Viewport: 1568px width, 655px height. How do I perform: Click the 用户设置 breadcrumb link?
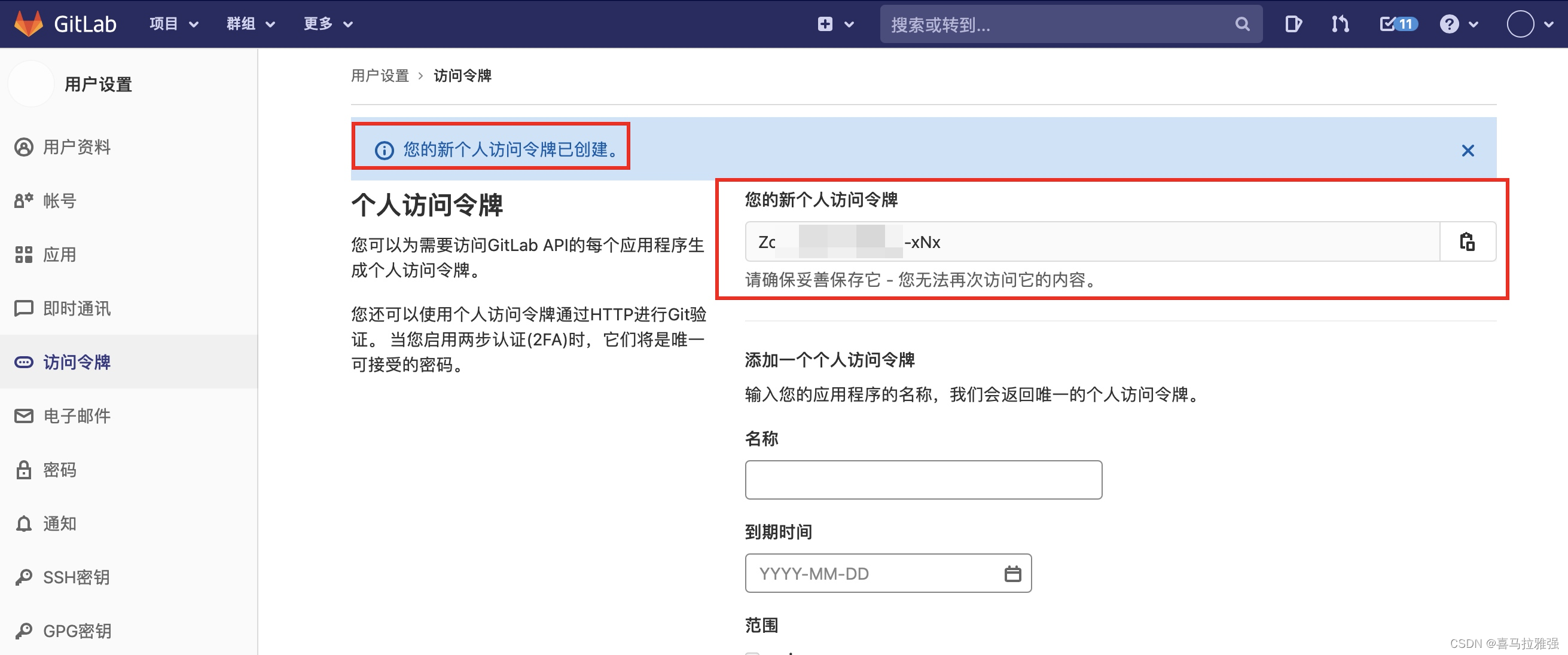tap(380, 76)
